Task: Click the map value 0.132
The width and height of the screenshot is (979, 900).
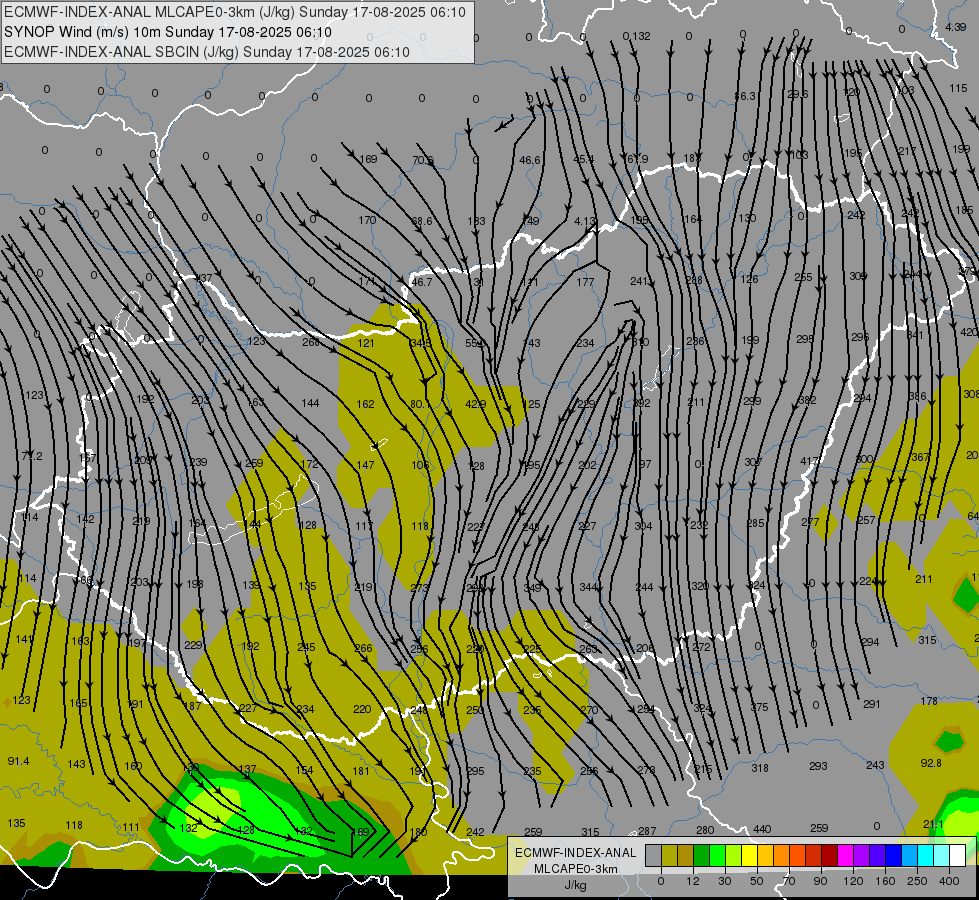Action: pyautogui.click(x=636, y=36)
